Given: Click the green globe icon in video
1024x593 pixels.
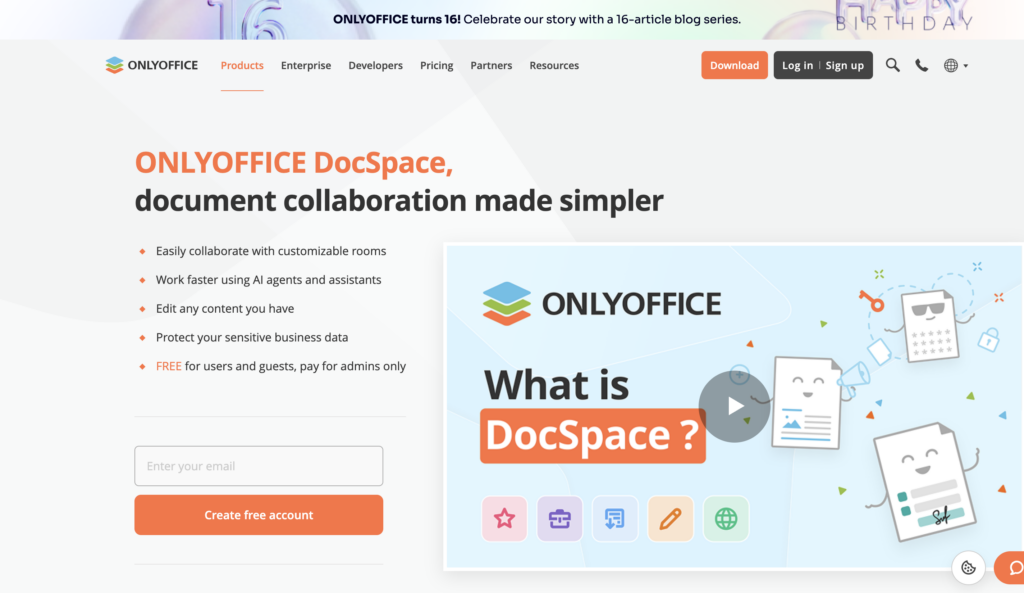Looking at the screenshot, I should [726, 519].
